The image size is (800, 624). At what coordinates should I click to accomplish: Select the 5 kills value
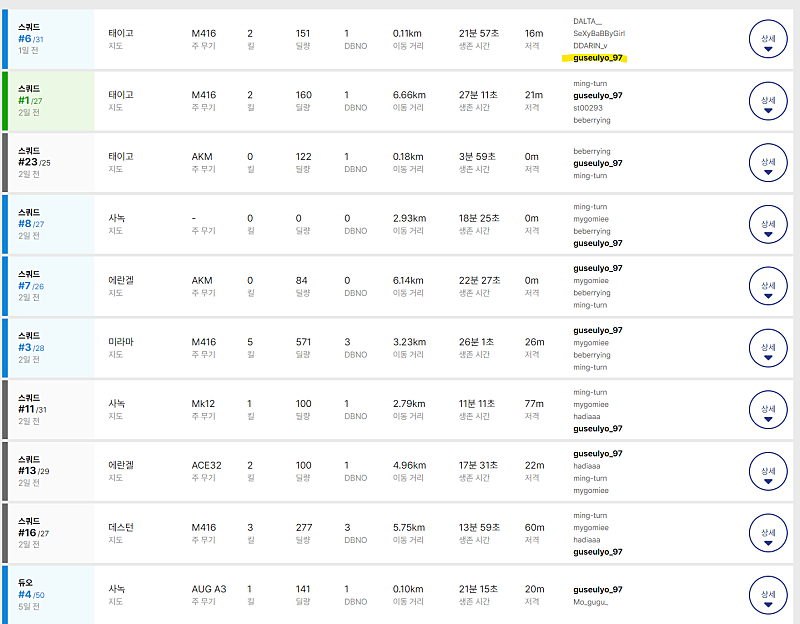click(x=250, y=342)
